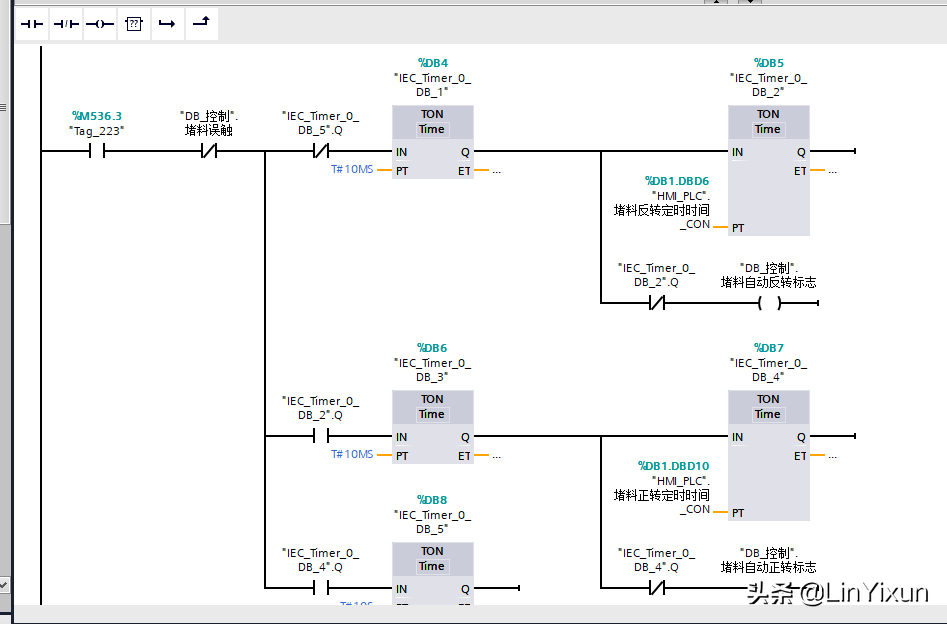Select the 堵料误触 normally closed contact
947x624 pixels.
pos(209,152)
